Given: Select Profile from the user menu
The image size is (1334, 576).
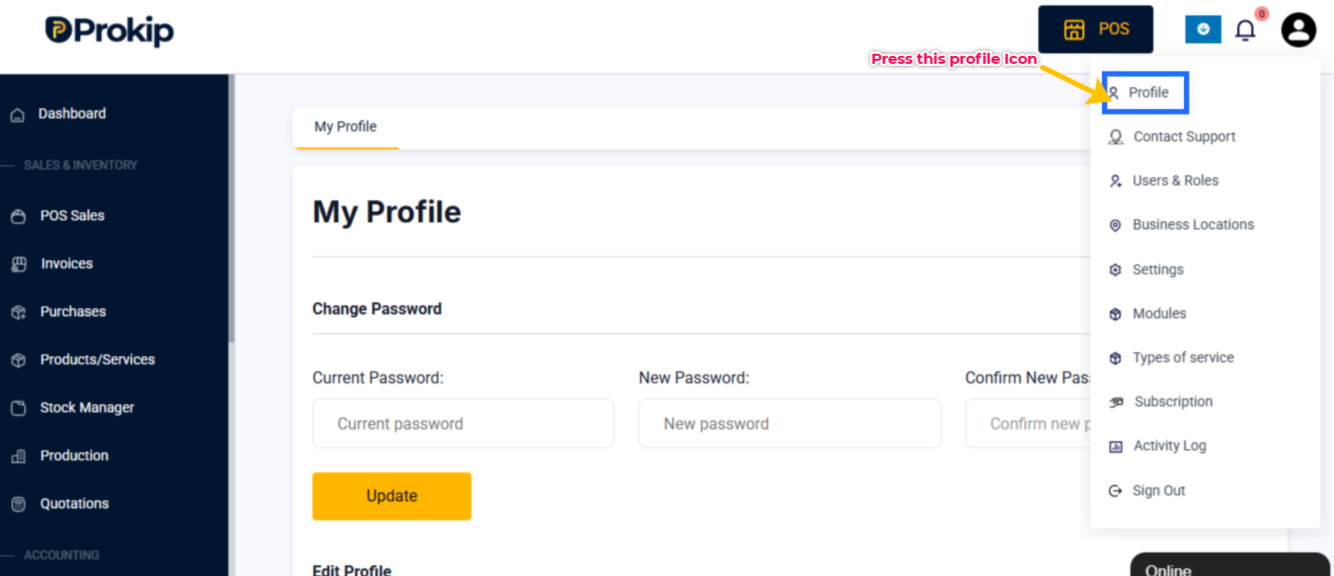Looking at the screenshot, I should pos(1146,93).
